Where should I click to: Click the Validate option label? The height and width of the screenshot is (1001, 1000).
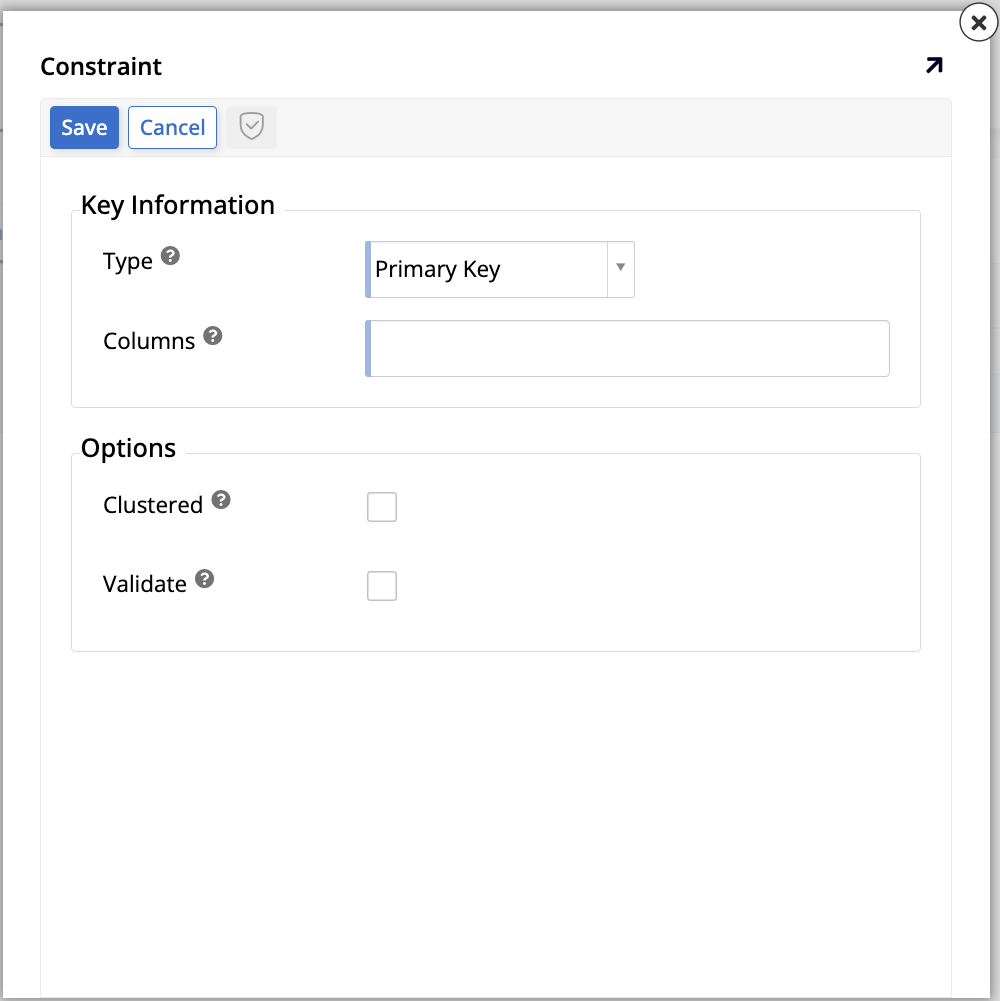click(145, 584)
